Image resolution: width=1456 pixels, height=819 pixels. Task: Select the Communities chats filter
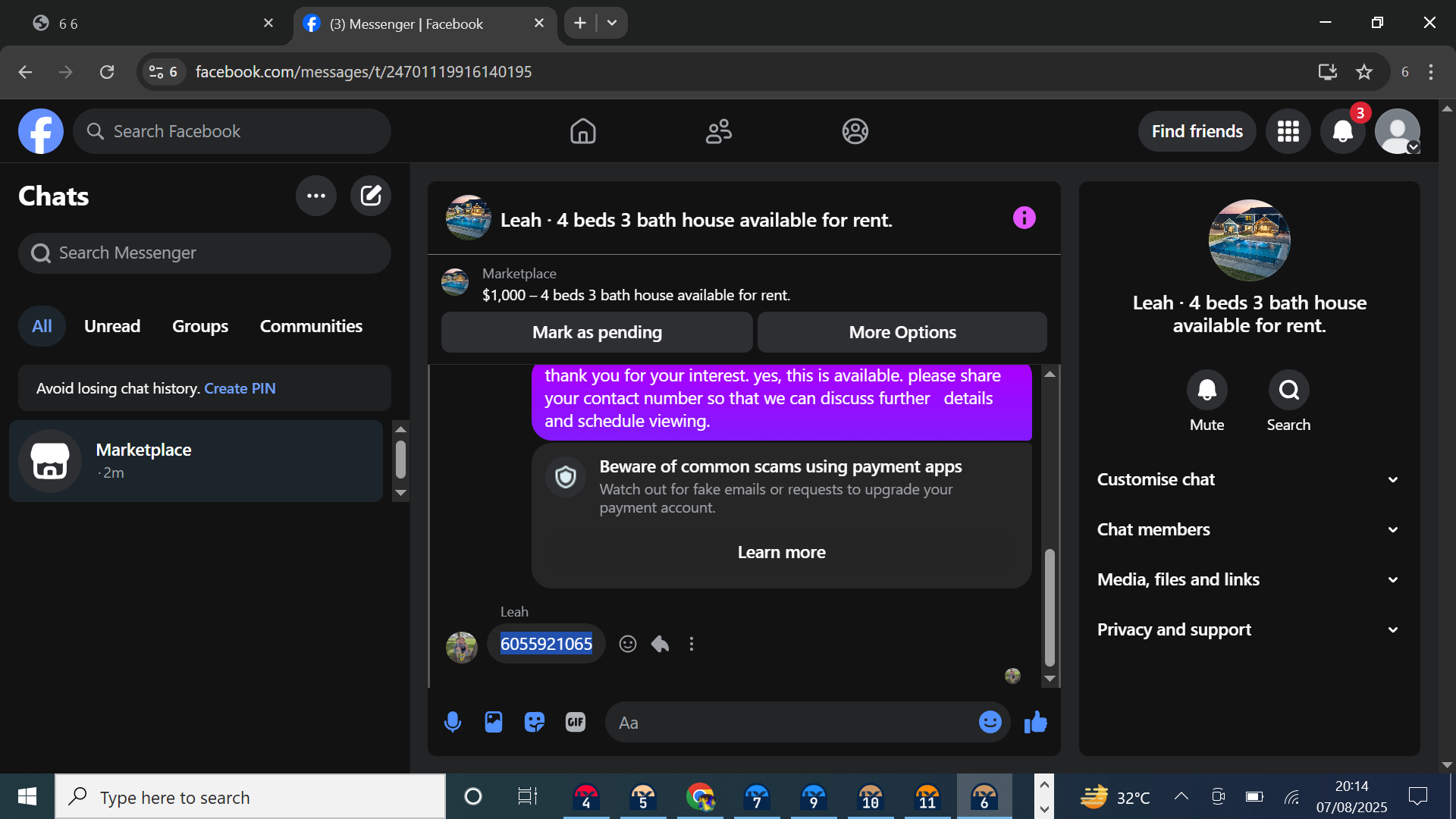(311, 326)
